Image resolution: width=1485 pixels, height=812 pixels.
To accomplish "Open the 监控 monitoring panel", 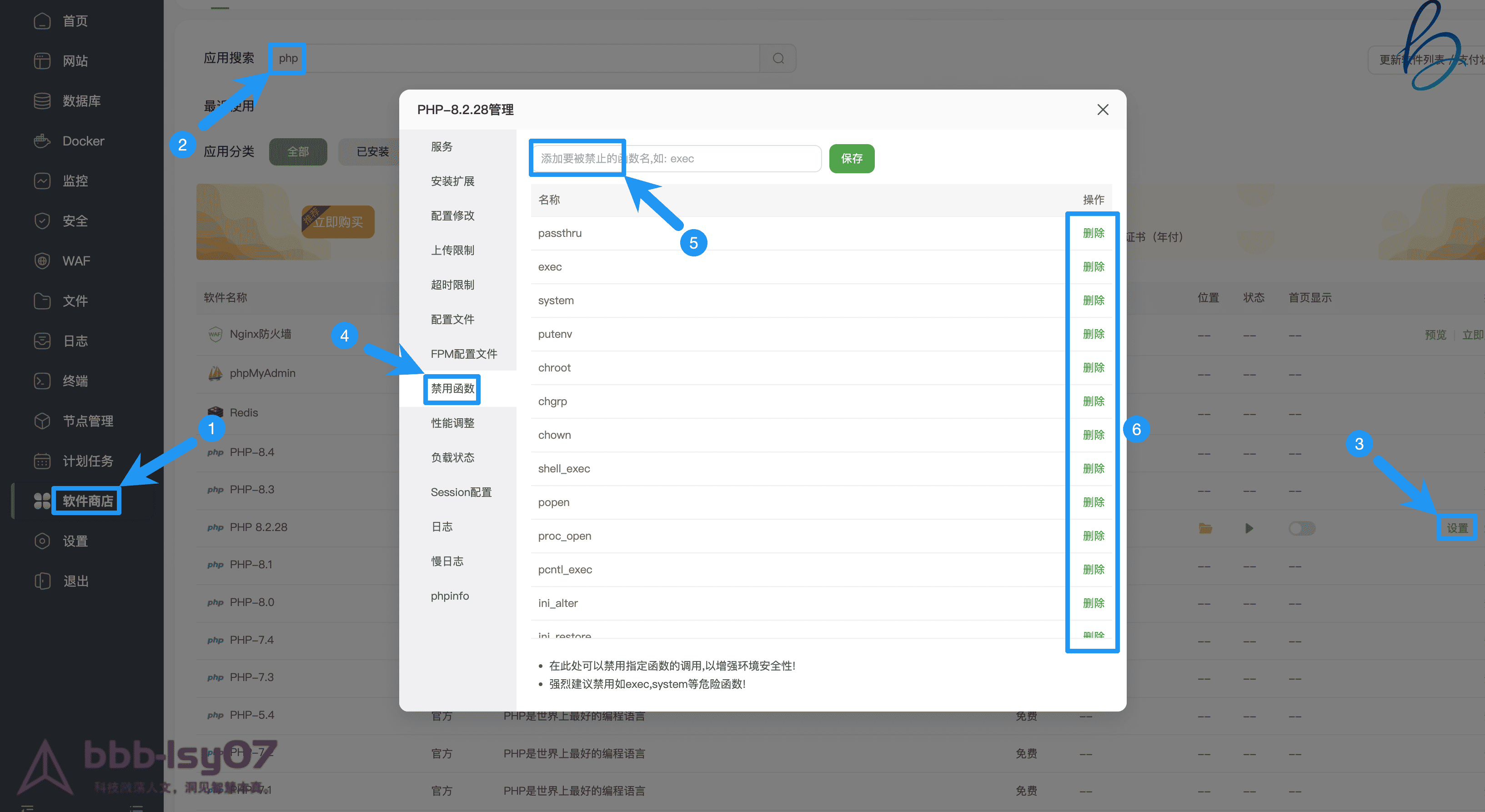I will tap(75, 180).
